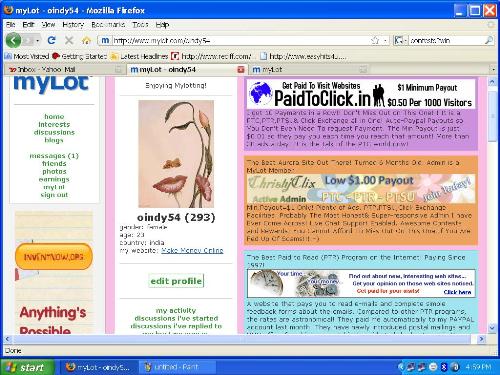Switch to myLot Firefox taskbar button

(99, 367)
